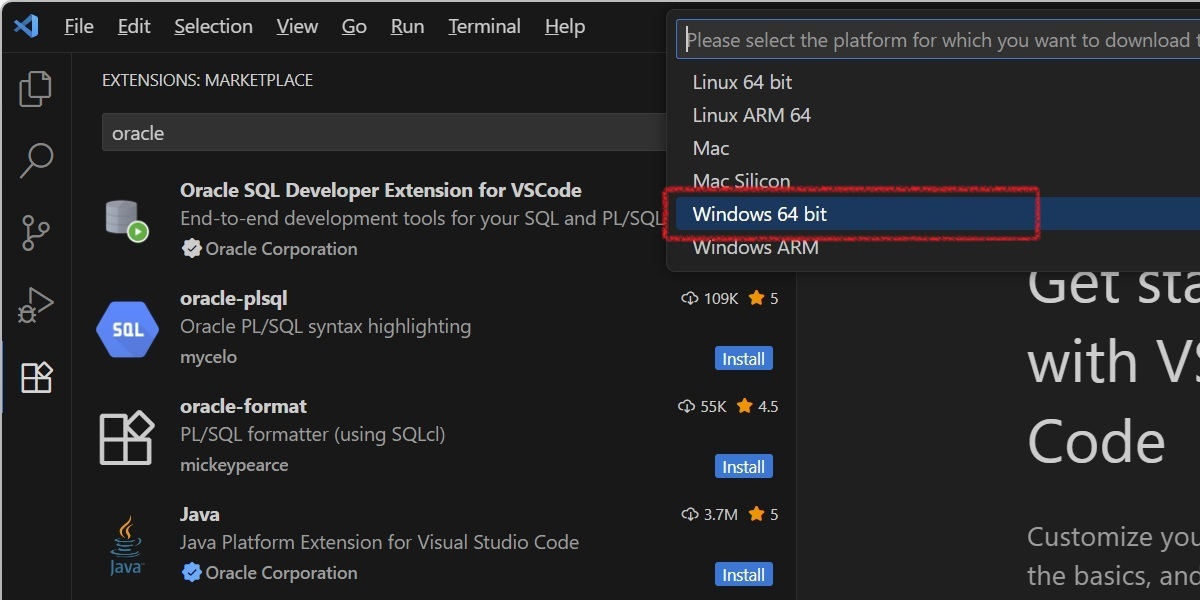Open the Terminal menu
Image resolution: width=1200 pixels, height=600 pixels.
(x=484, y=26)
